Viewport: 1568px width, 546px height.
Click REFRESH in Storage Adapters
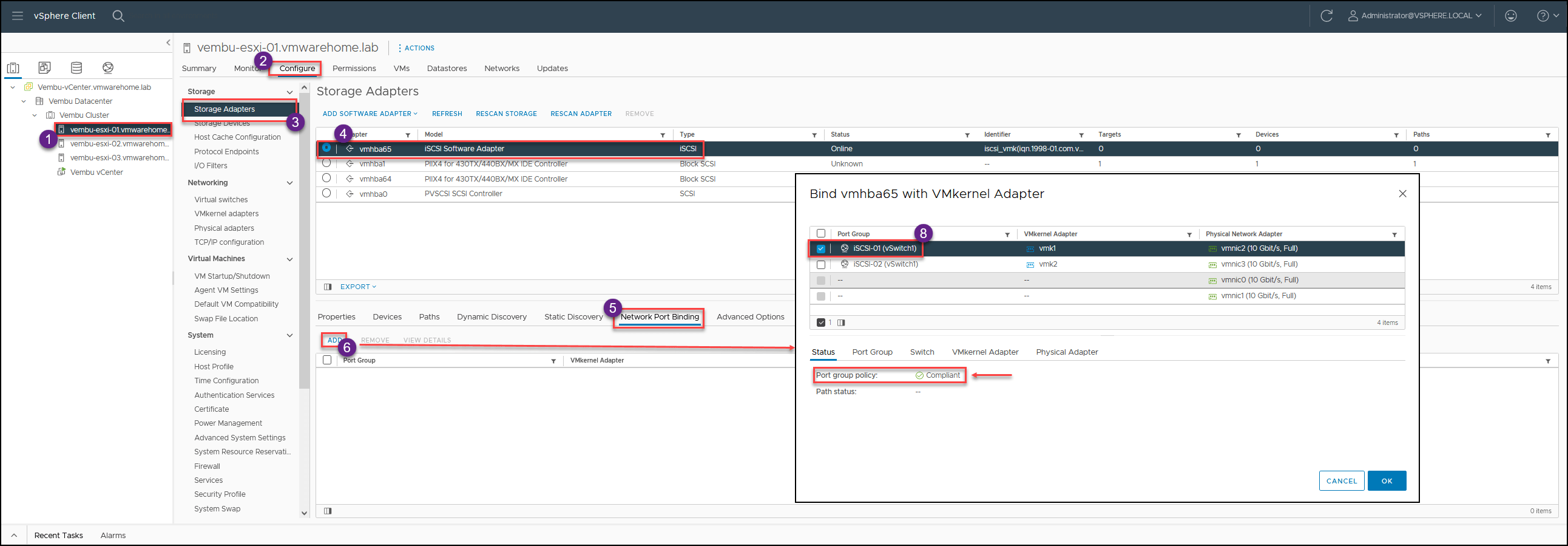pos(447,114)
